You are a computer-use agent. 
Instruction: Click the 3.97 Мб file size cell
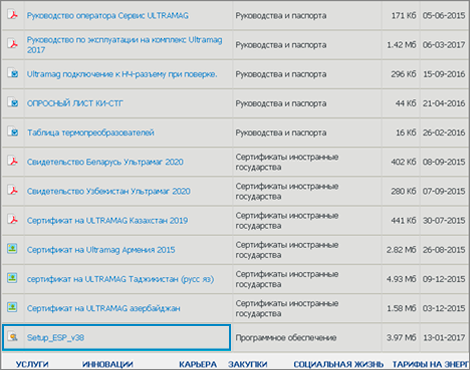click(402, 338)
